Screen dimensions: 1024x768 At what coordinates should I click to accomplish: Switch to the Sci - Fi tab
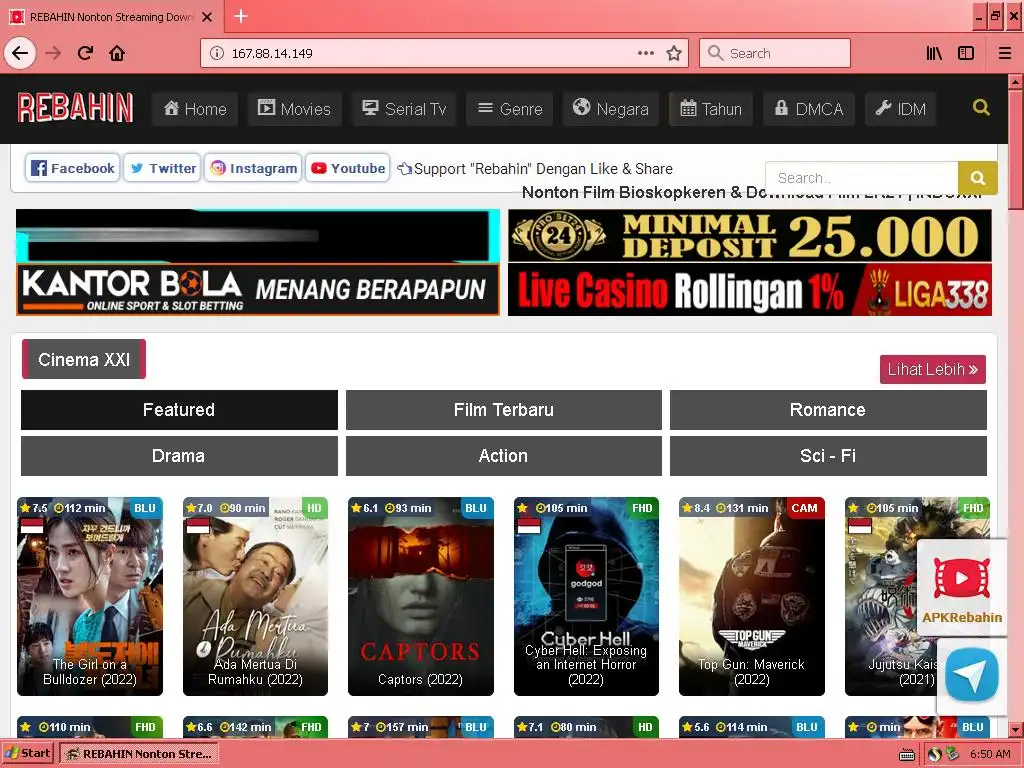pyautogui.click(x=828, y=456)
